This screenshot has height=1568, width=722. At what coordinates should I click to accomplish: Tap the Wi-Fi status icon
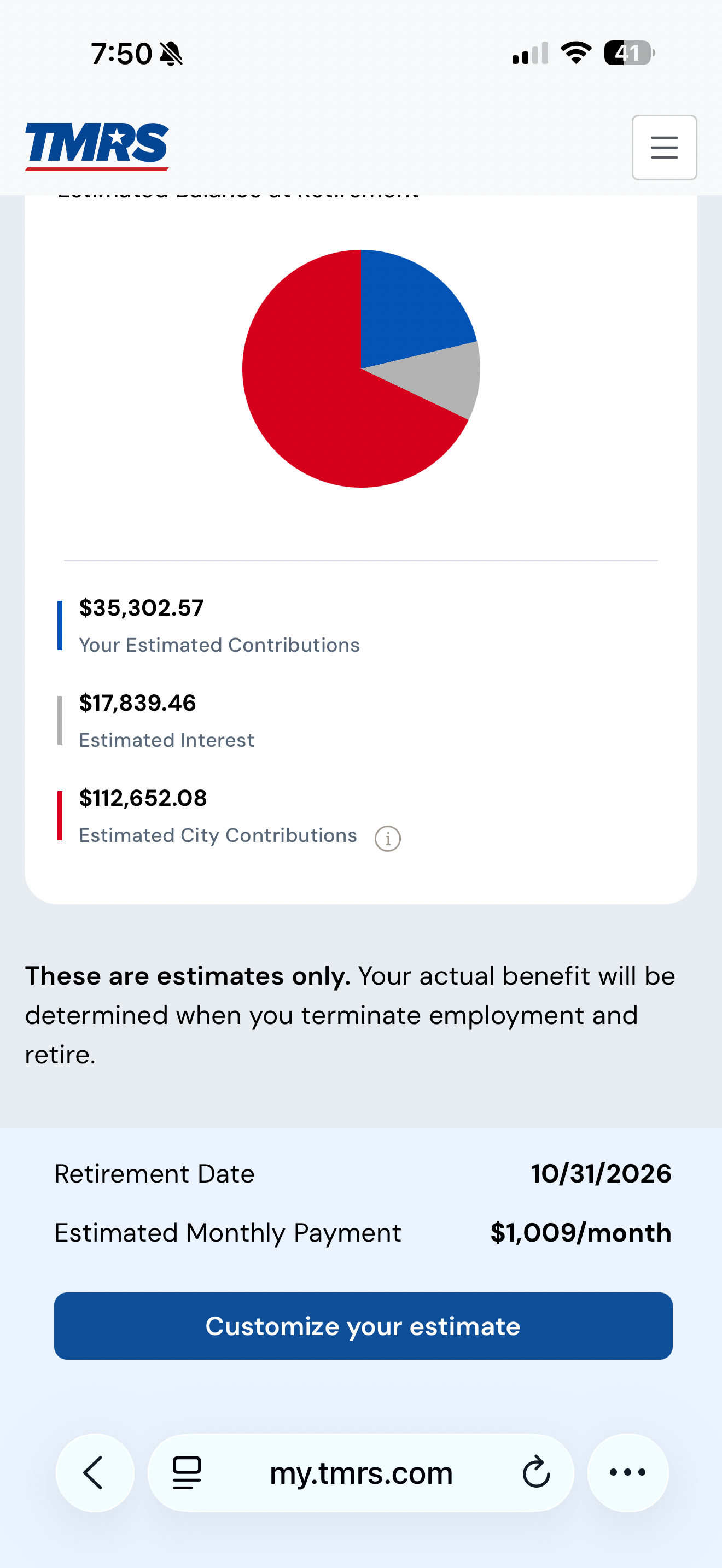click(x=576, y=53)
